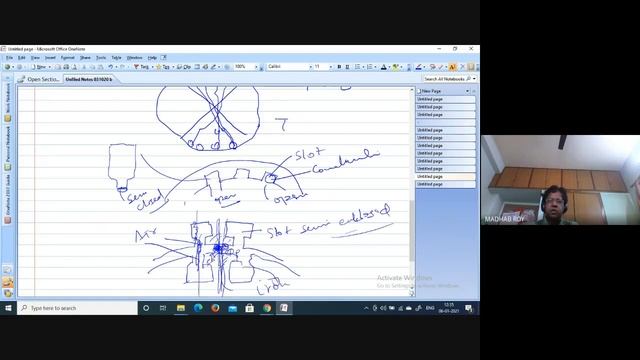Click the Full Page View icon
This screenshot has width=640, height=360.
(x=197, y=67)
